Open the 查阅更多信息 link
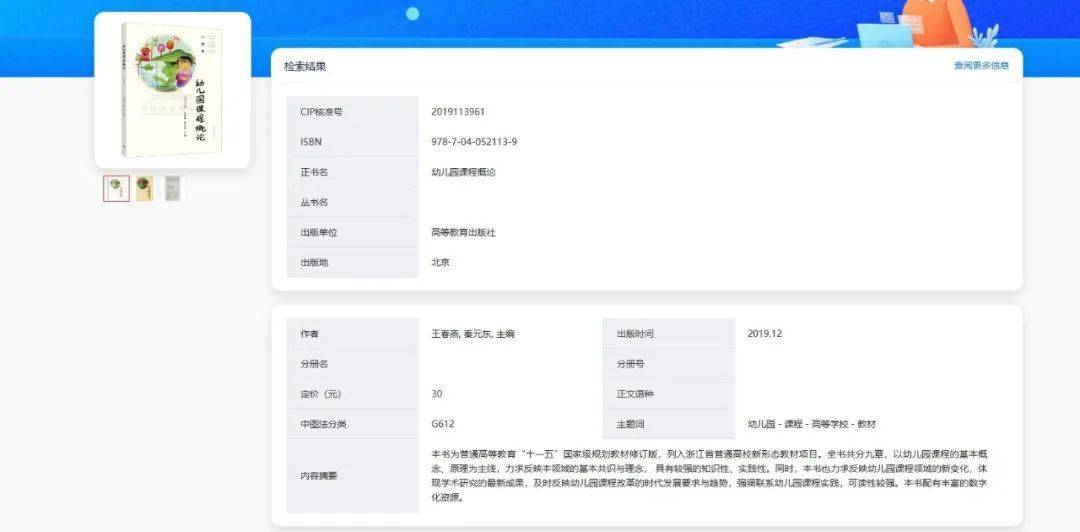Viewport: 1080px width, 532px height. (981, 66)
